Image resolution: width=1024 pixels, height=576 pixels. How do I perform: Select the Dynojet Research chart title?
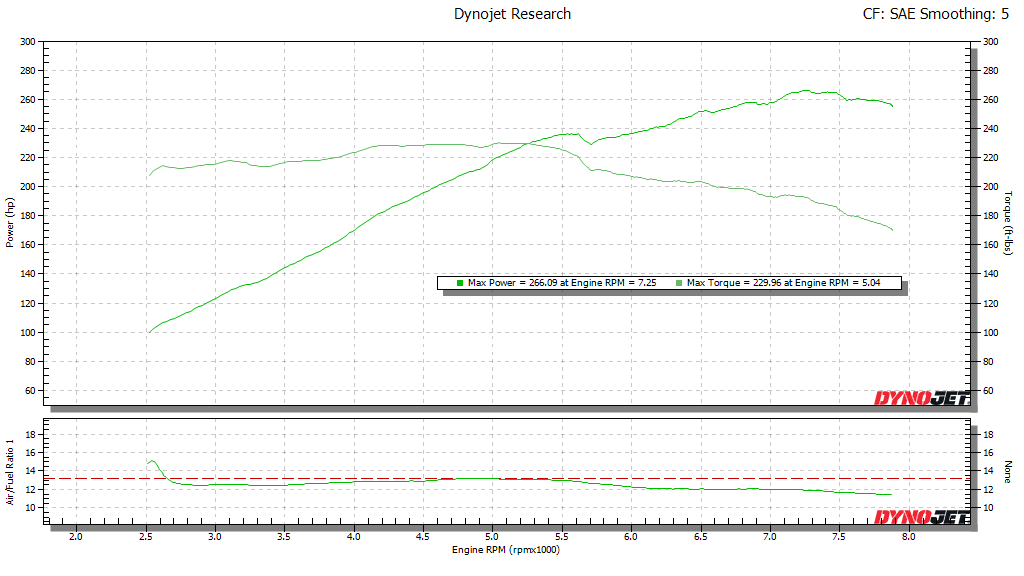pos(512,14)
